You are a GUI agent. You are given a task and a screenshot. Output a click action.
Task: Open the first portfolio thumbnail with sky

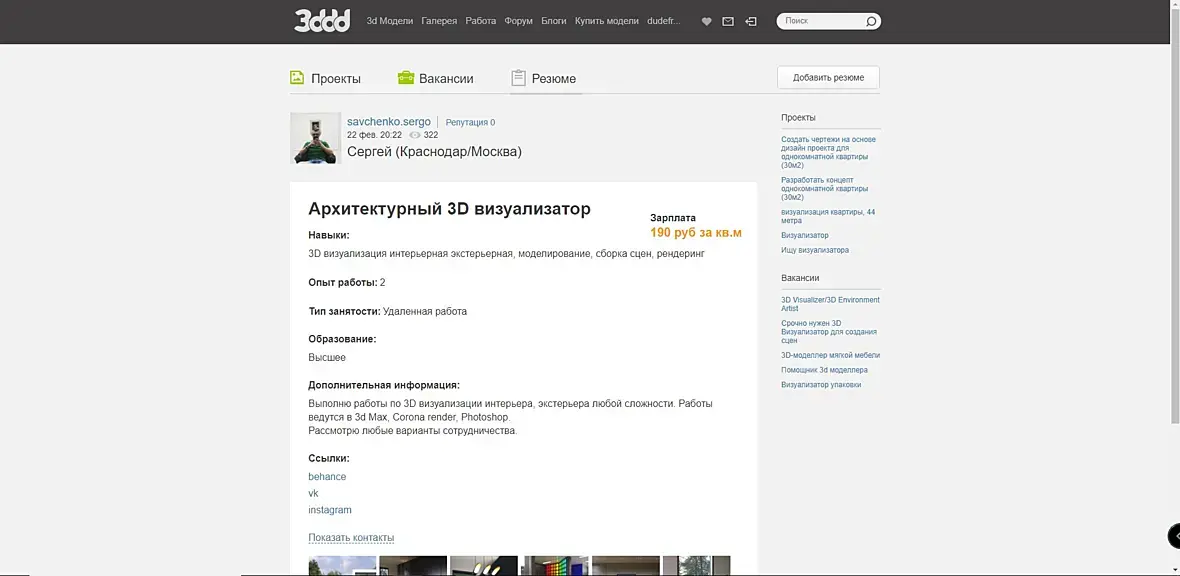342,565
